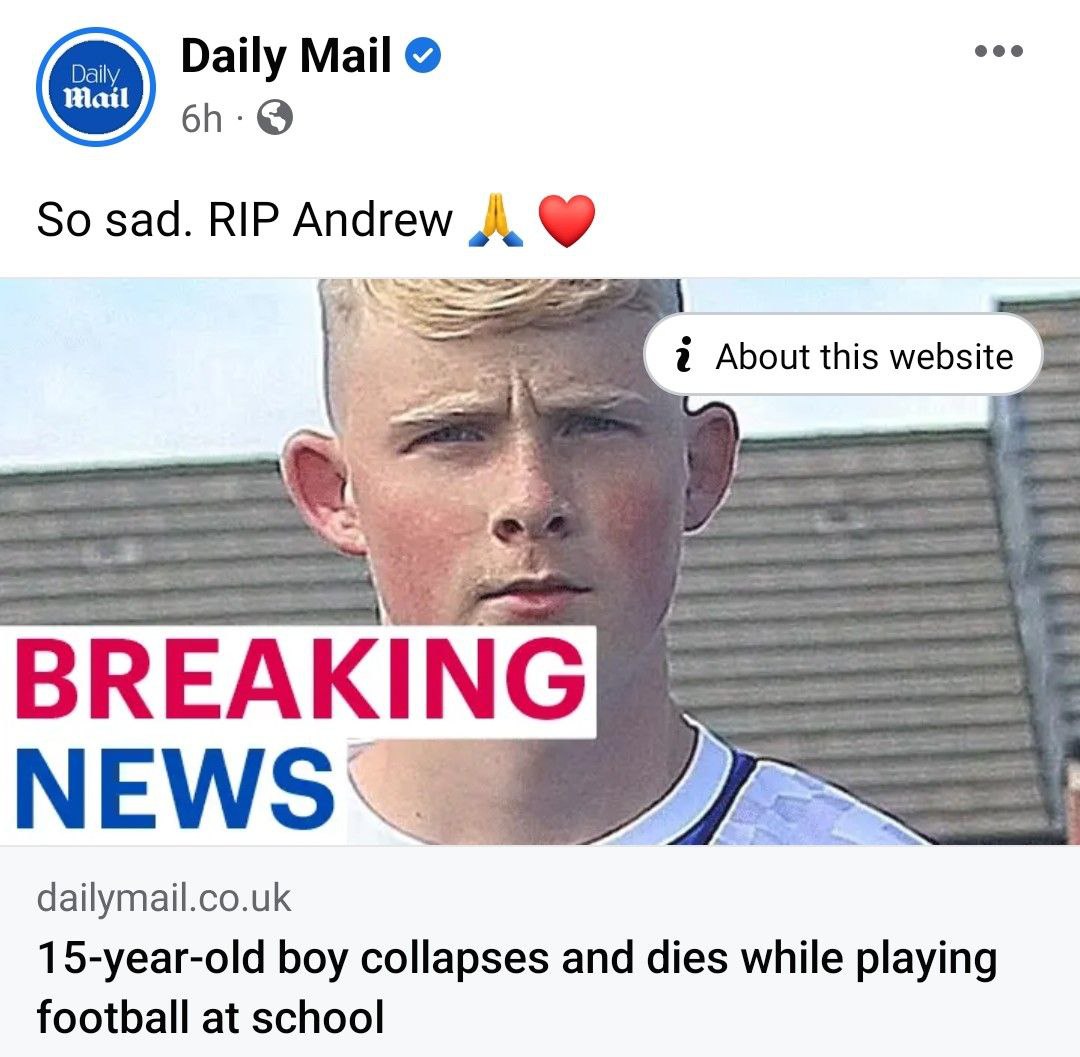The image size is (1080, 1057).
Task: Click the blue 'NEWS' banner text
Action: [x=175, y=790]
